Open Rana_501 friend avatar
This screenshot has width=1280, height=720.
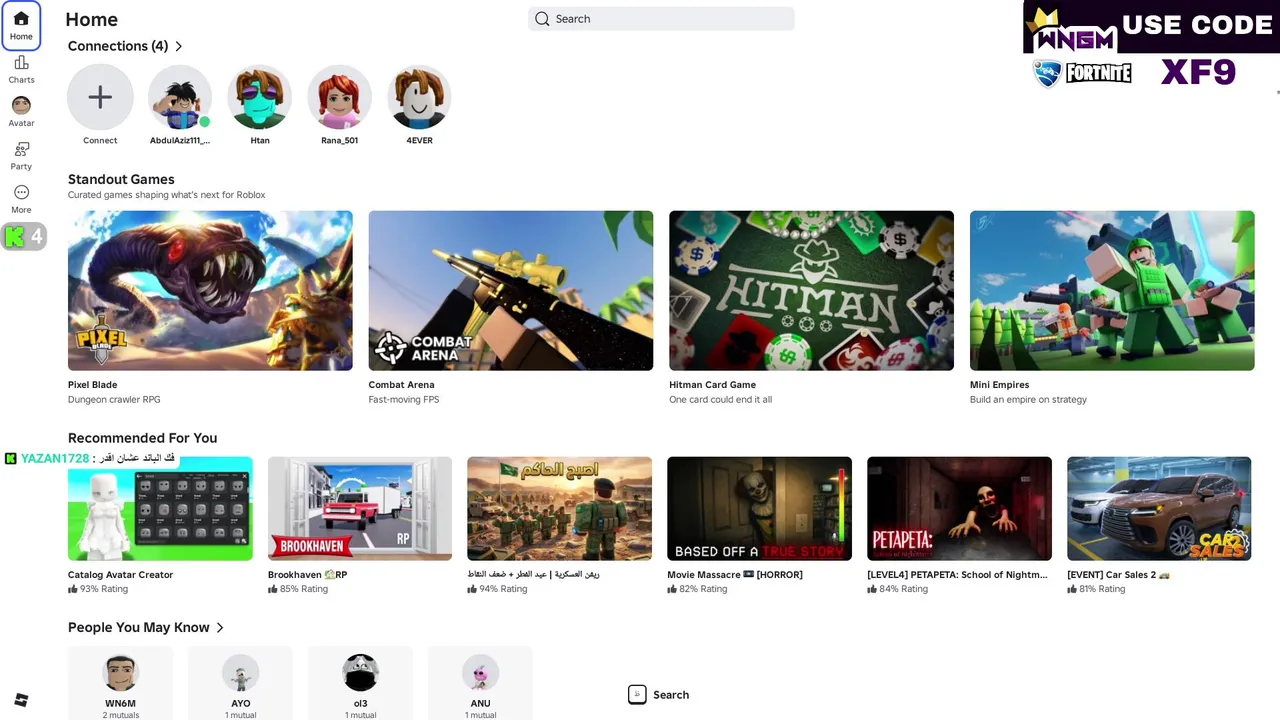(340, 97)
